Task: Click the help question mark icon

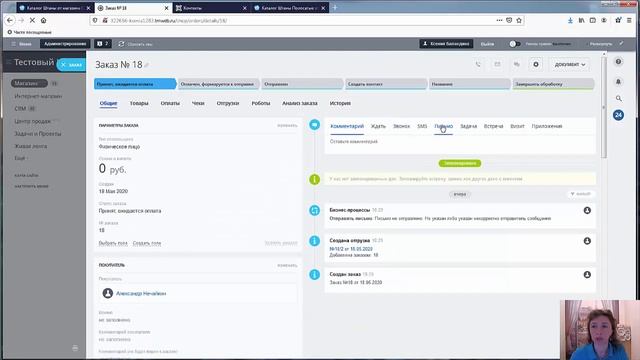Action: pos(618,62)
